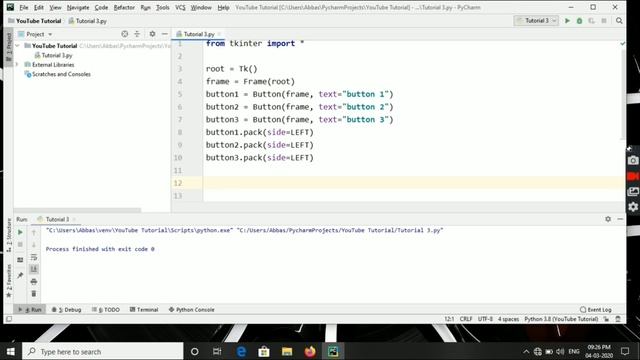Click locate/scroll from source icon in Project panel

pyautogui.click(x=124, y=34)
